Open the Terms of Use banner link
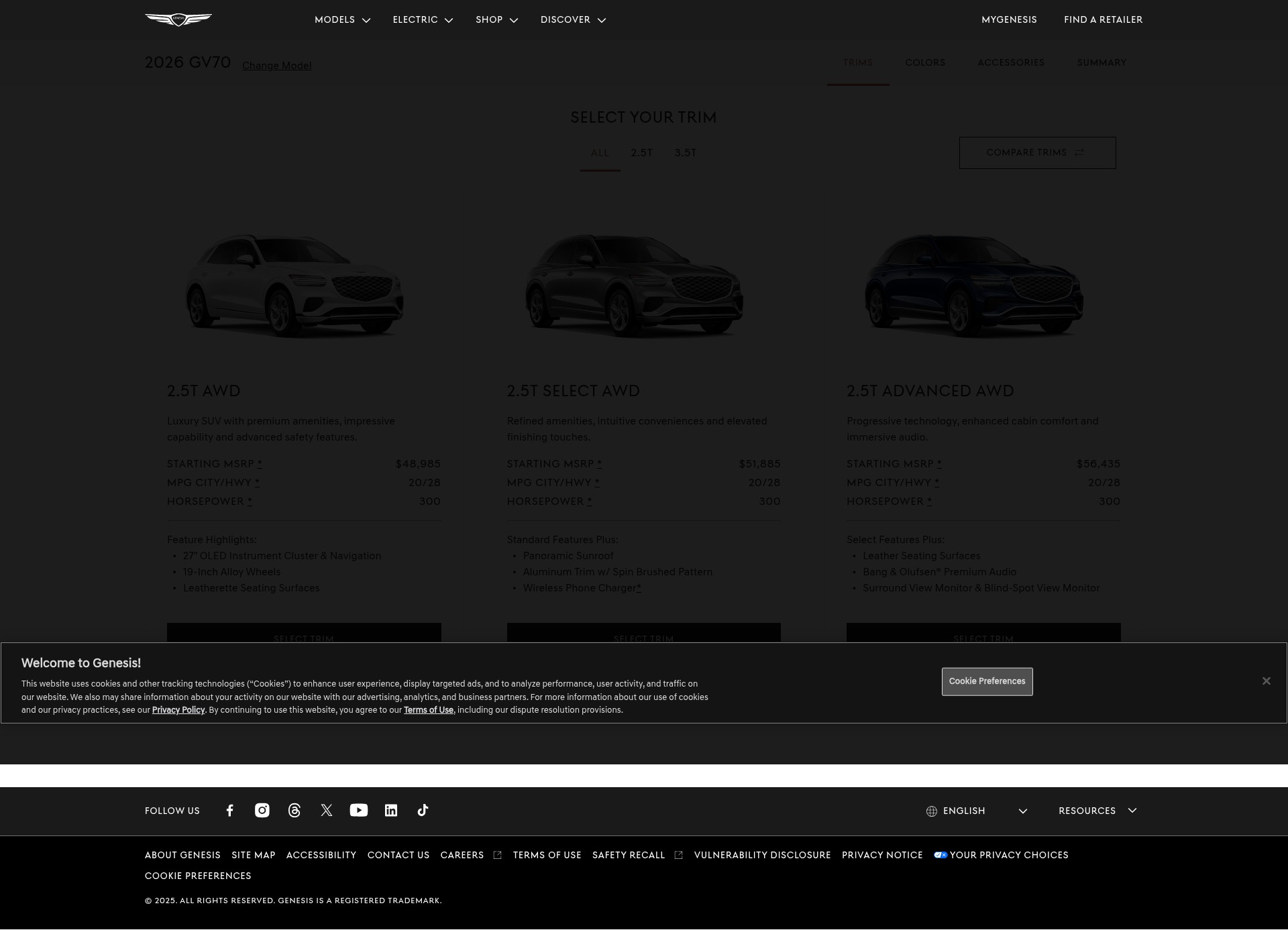The height and width of the screenshot is (930, 1288). point(429,710)
